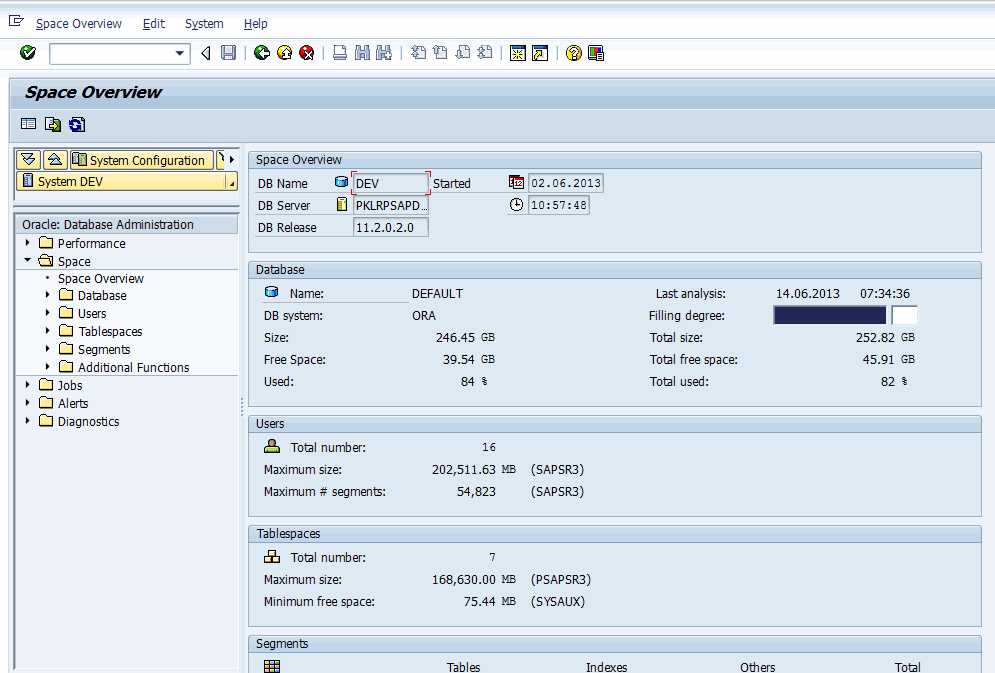Image resolution: width=995 pixels, height=673 pixels.
Task: Expand the Performance tree folder
Action: [28, 243]
